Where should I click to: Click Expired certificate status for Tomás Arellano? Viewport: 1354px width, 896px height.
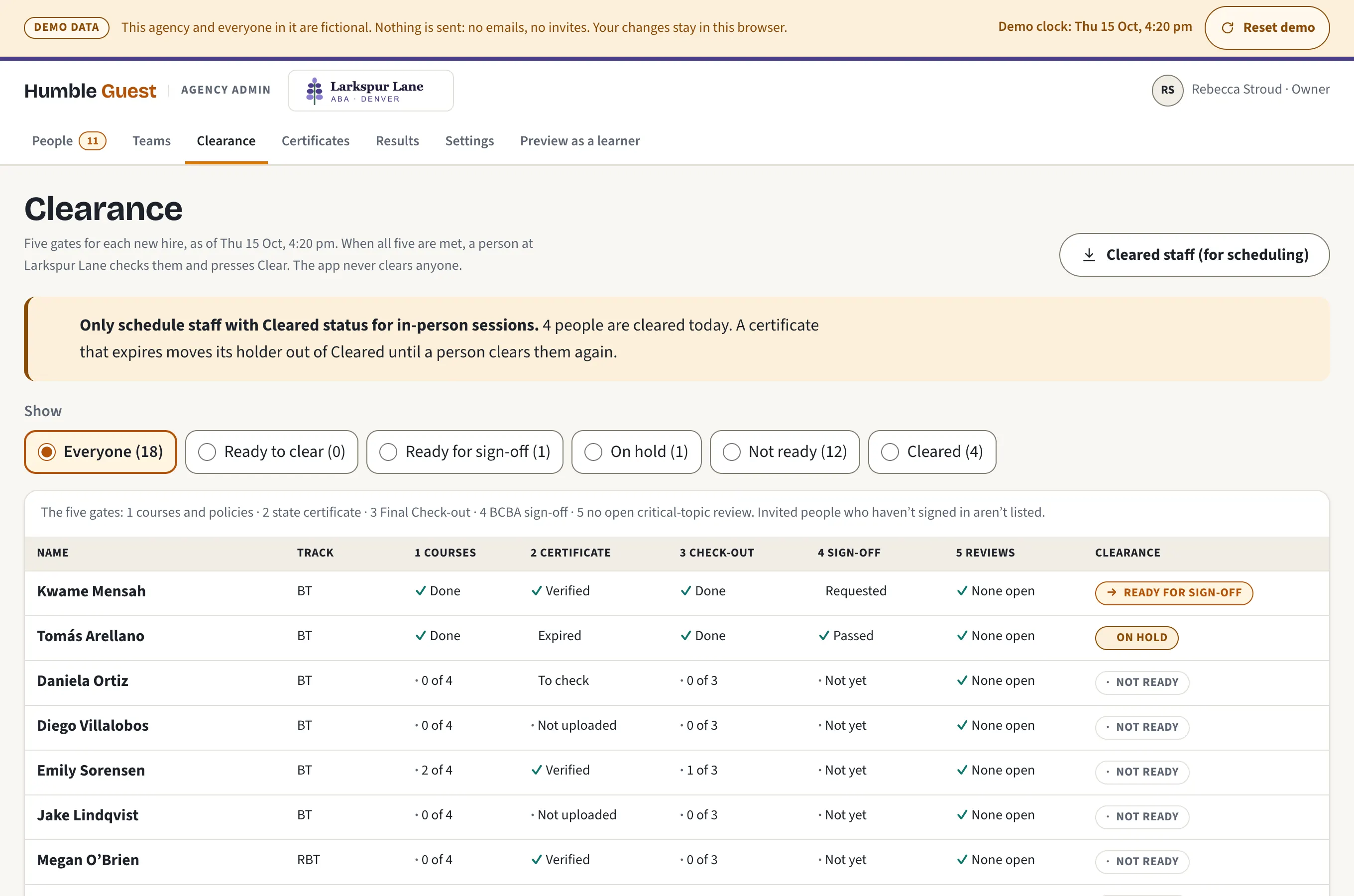click(560, 636)
